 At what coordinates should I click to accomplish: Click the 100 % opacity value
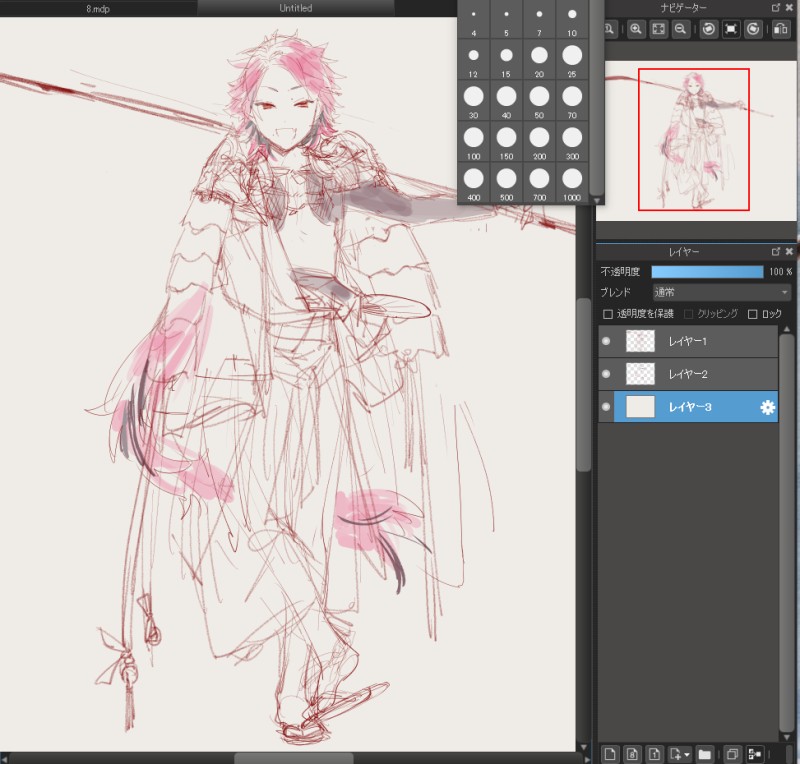(781, 272)
